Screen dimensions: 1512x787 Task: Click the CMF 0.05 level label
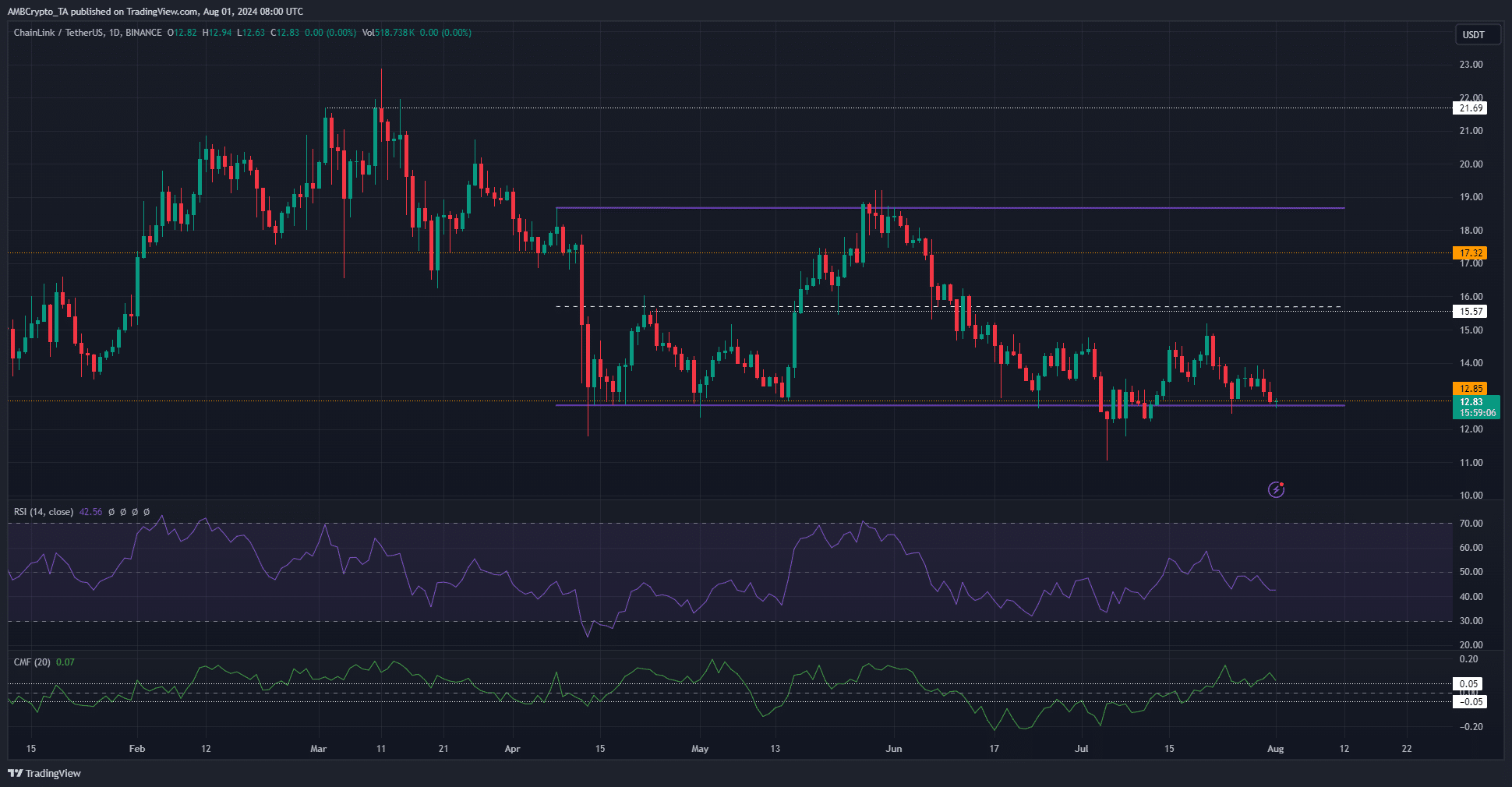click(1469, 684)
